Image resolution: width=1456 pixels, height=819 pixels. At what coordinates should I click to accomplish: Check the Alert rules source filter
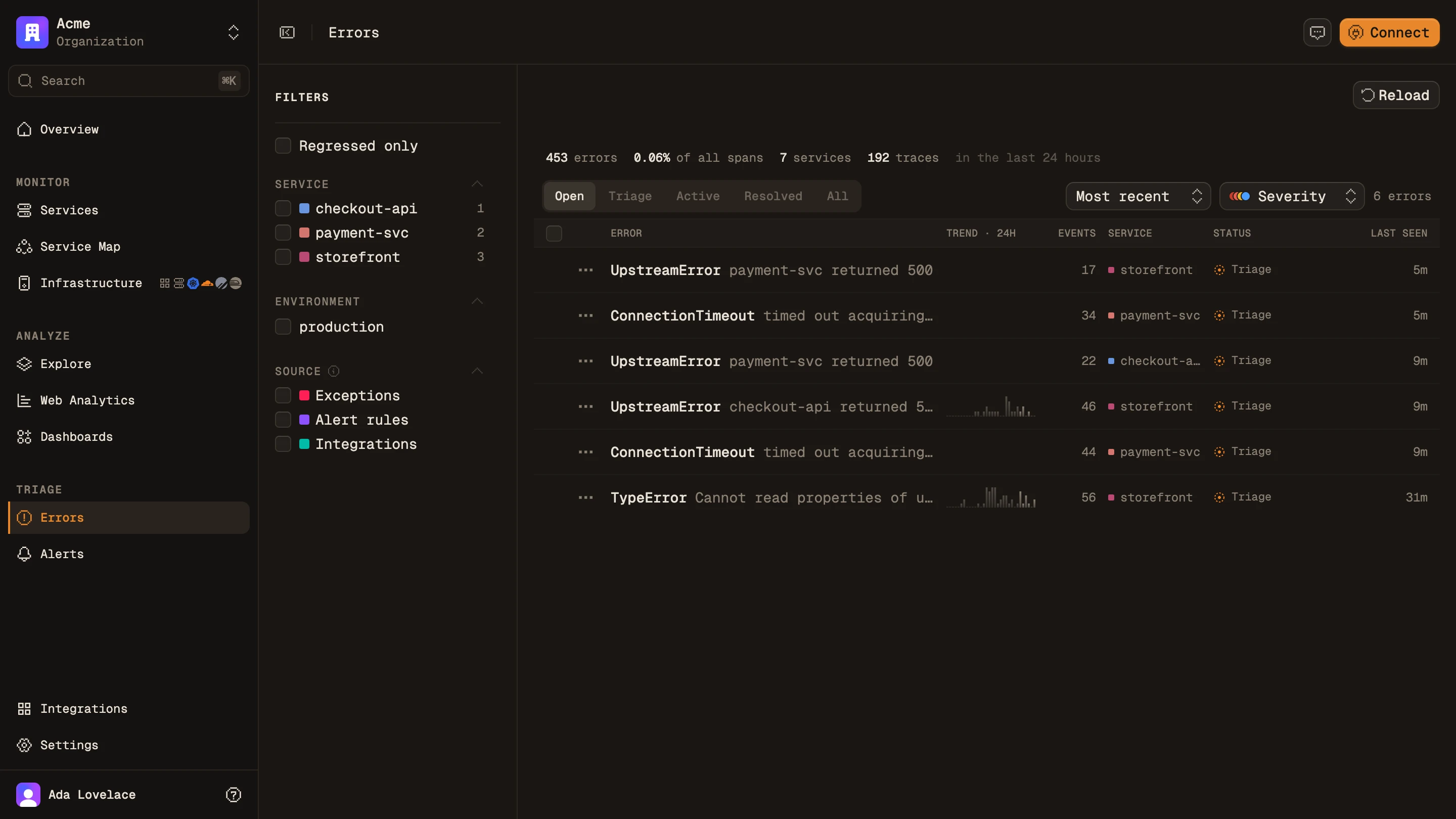pyautogui.click(x=283, y=420)
